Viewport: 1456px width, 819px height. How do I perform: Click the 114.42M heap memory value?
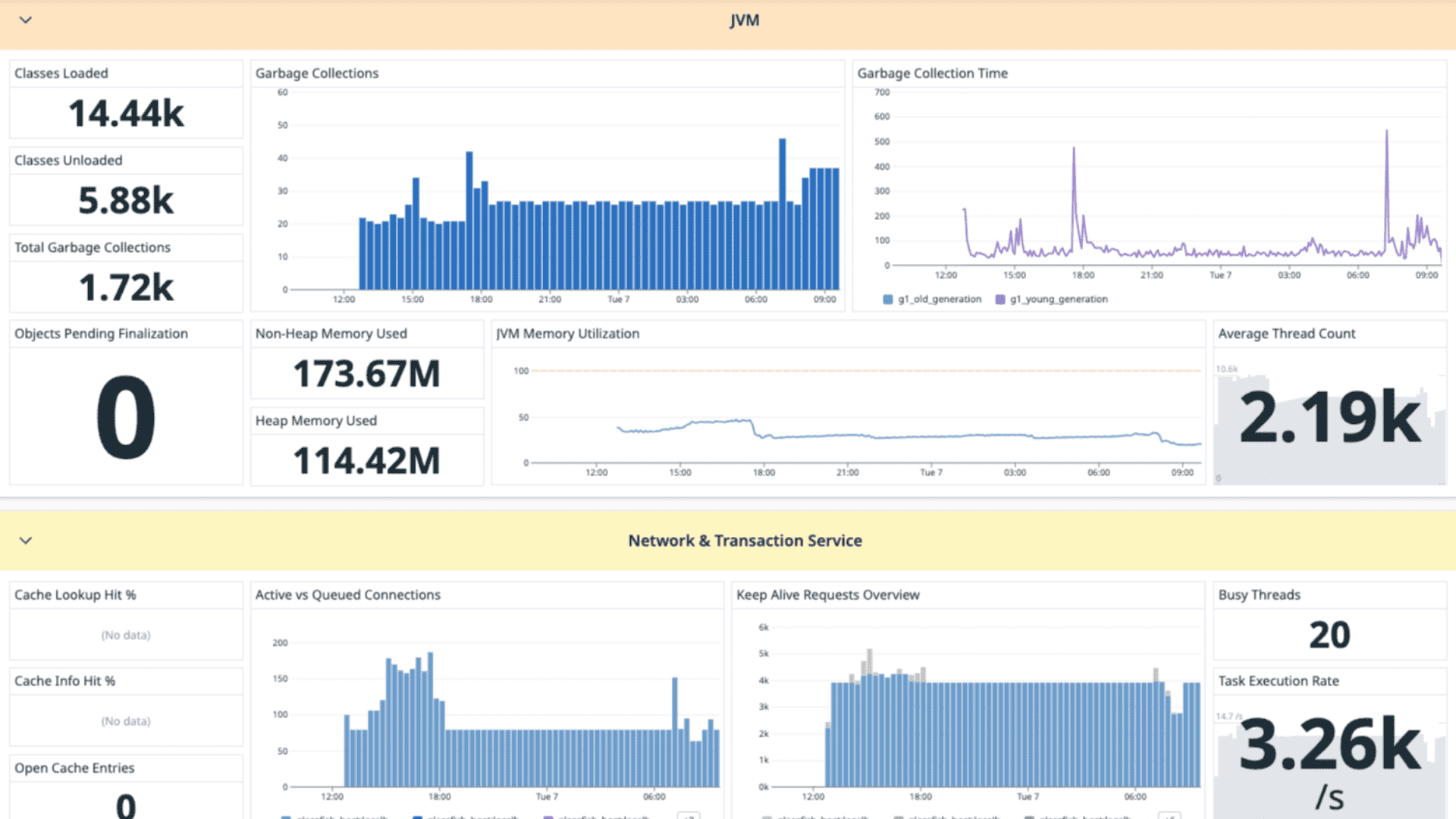[x=367, y=461]
